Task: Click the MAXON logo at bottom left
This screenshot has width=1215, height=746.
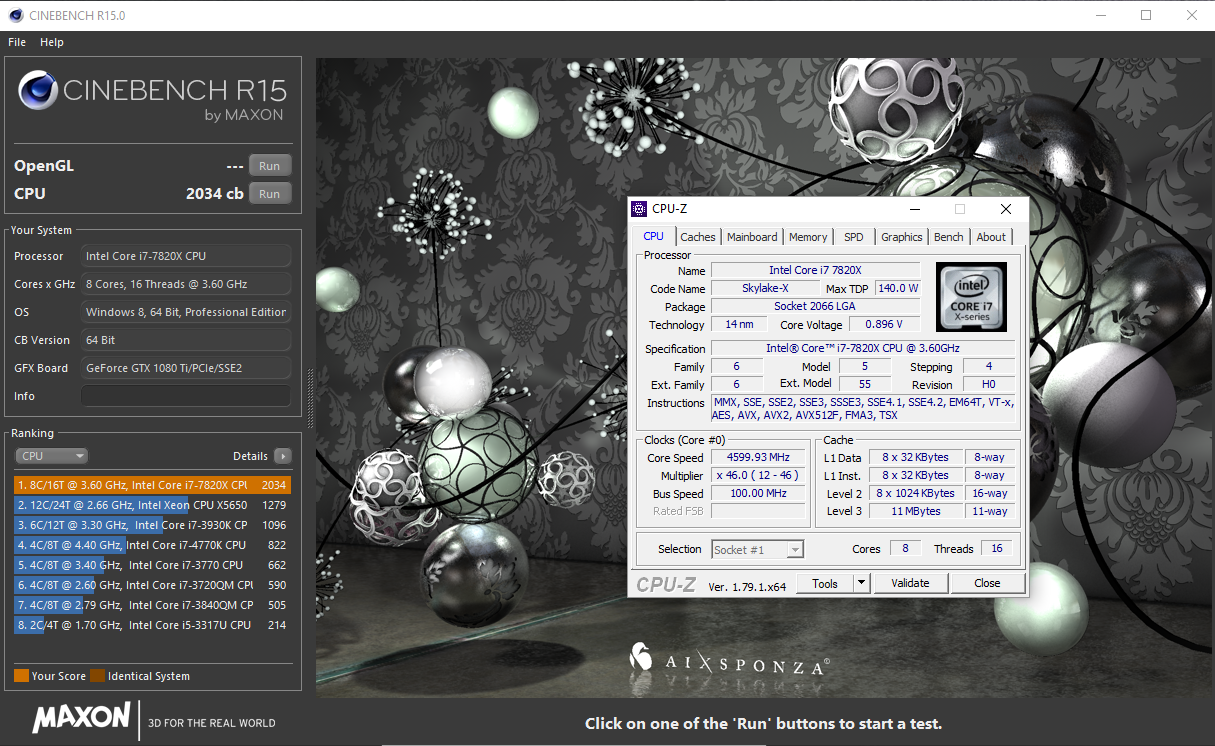Action: click(82, 718)
